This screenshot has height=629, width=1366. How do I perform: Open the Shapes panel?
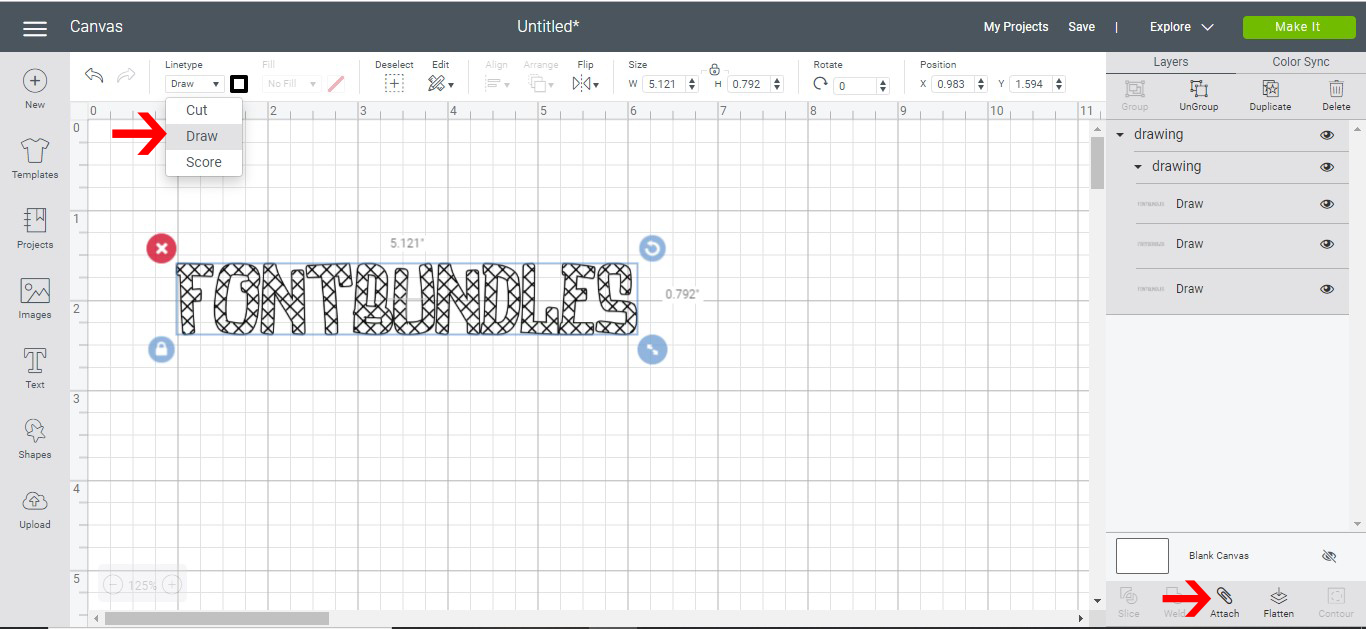35,439
